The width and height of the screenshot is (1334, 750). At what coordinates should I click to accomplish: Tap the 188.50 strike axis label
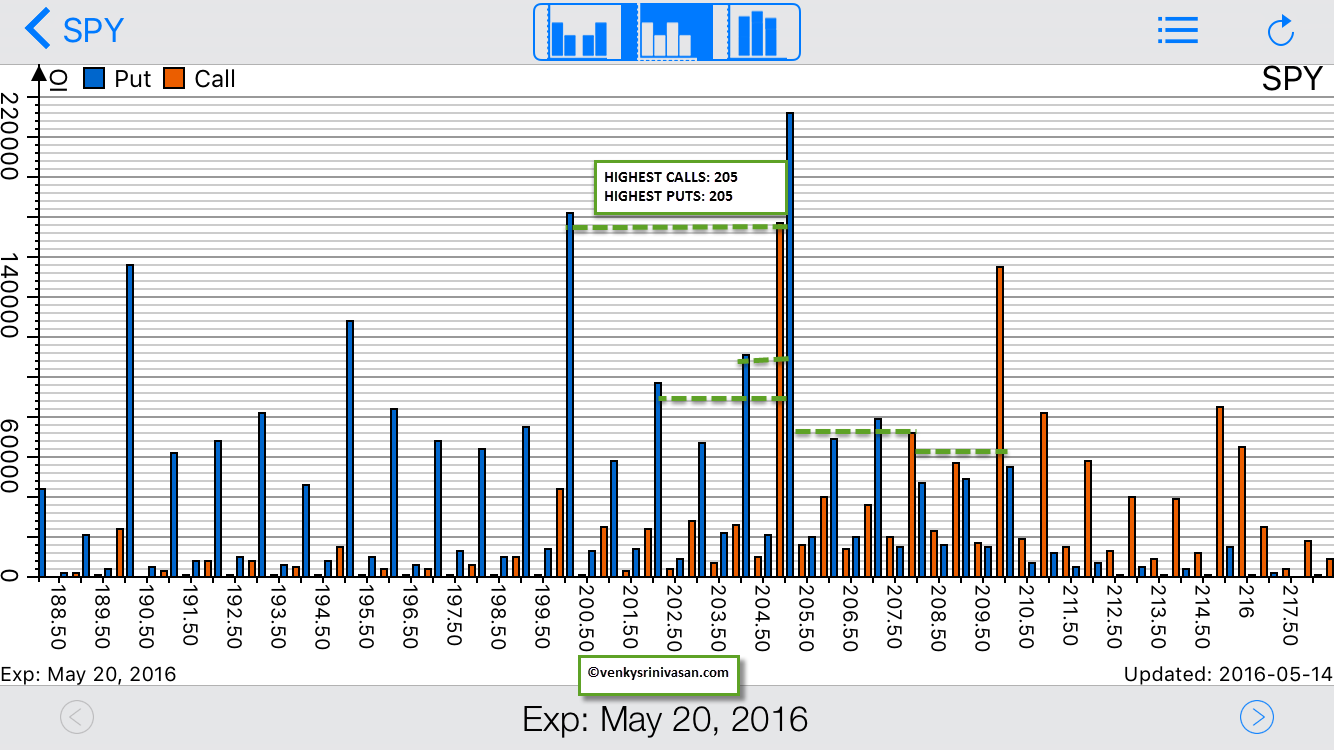tap(58, 616)
